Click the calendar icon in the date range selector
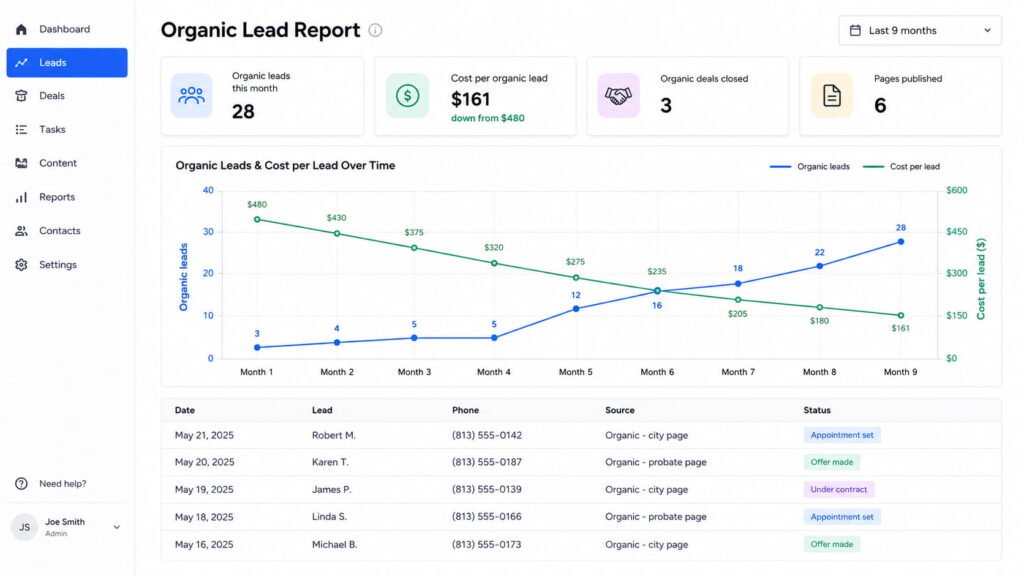Image resolution: width=1024 pixels, height=576 pixels. click(855, 30)
